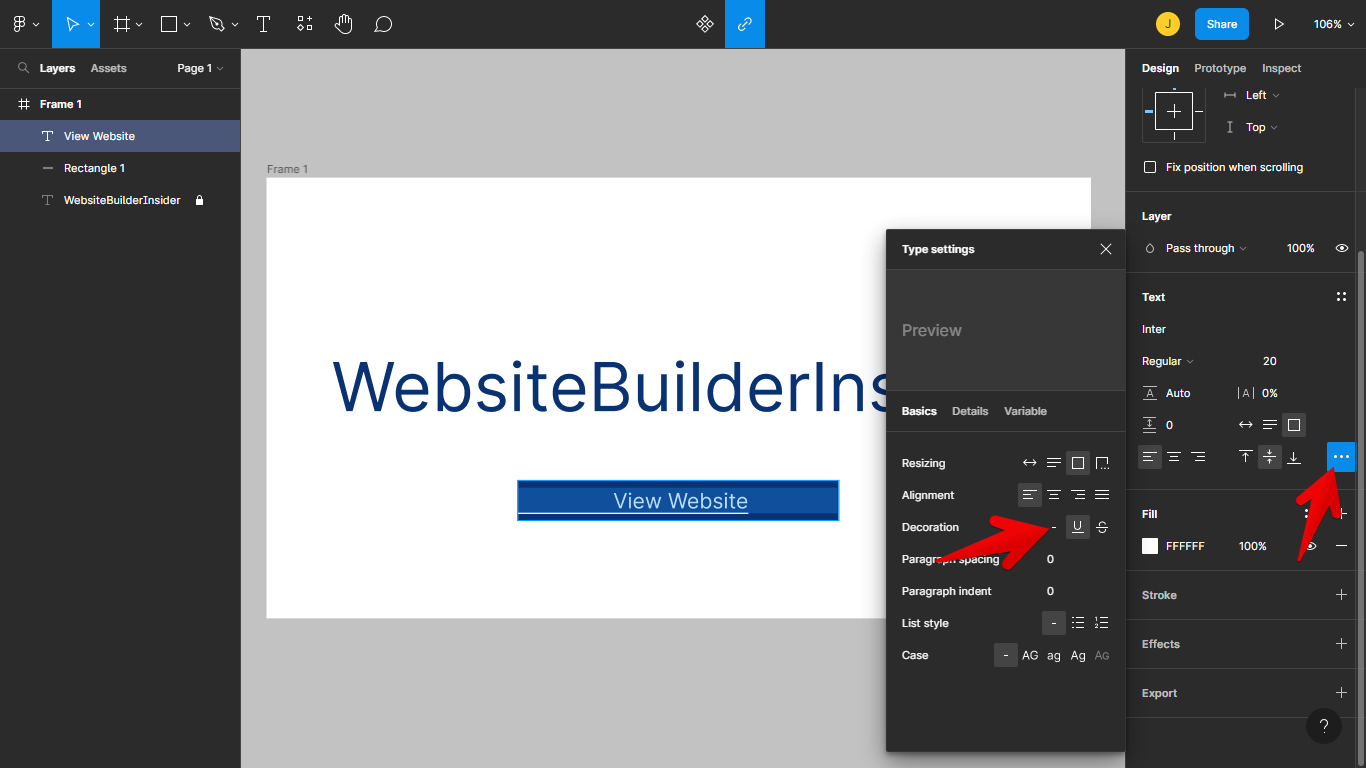Enable Fix position when scrolling checkbox

[x=1150, y=167]
